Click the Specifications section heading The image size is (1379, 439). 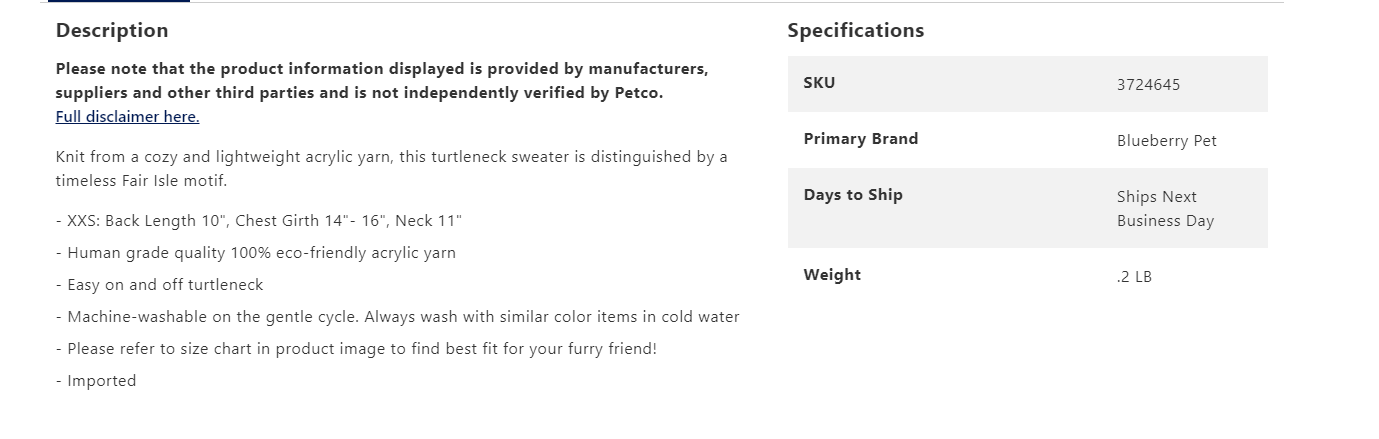855,31
